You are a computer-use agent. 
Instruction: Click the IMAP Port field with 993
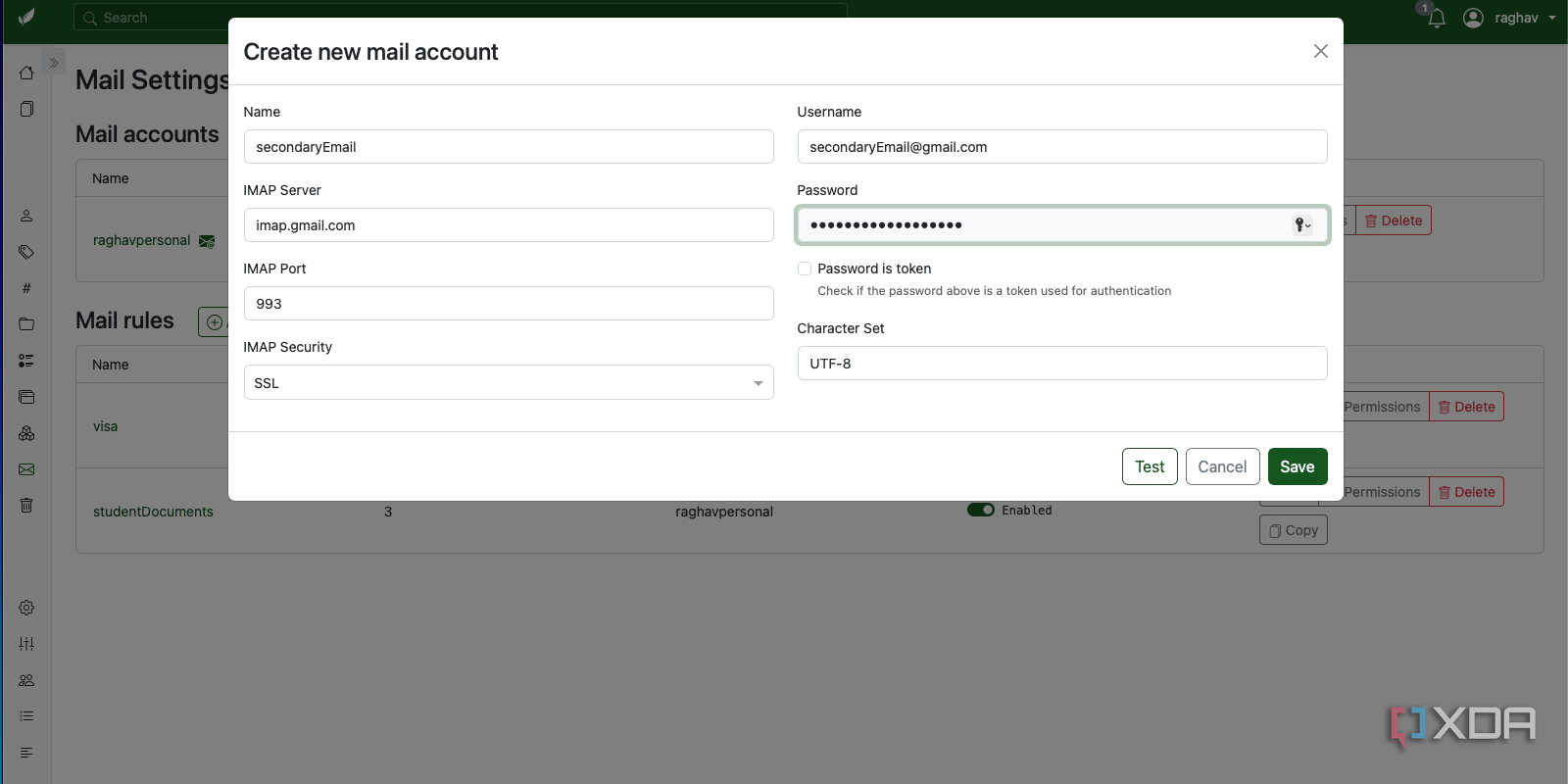(x=509, y=304)
